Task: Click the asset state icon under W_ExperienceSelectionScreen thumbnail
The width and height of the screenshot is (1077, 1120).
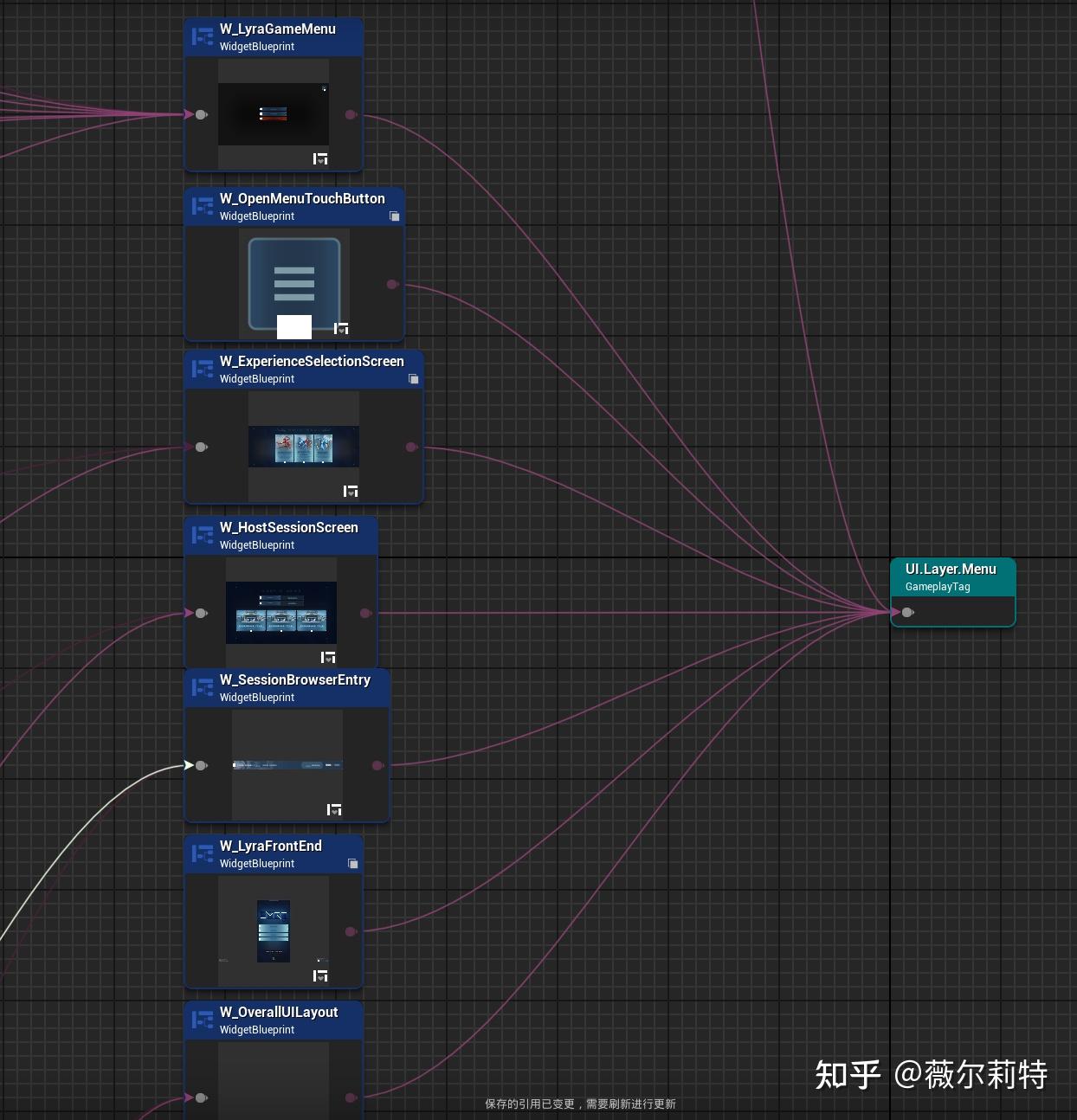Action: 351,490
